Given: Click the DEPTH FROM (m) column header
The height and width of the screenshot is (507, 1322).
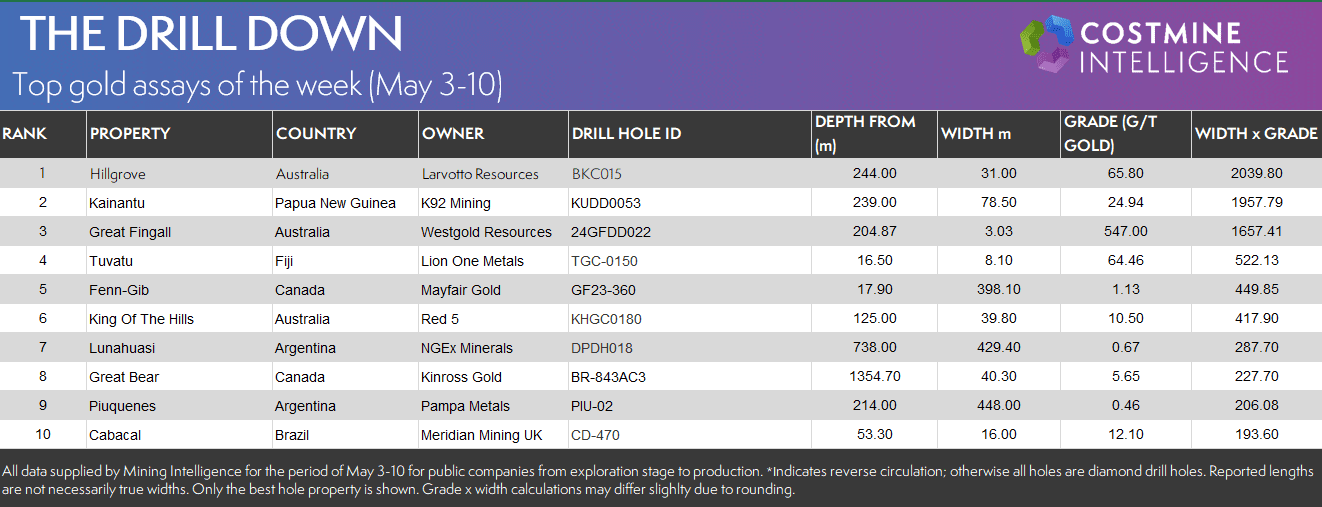Looking at the screenshot, I should [x=865, y=133].
